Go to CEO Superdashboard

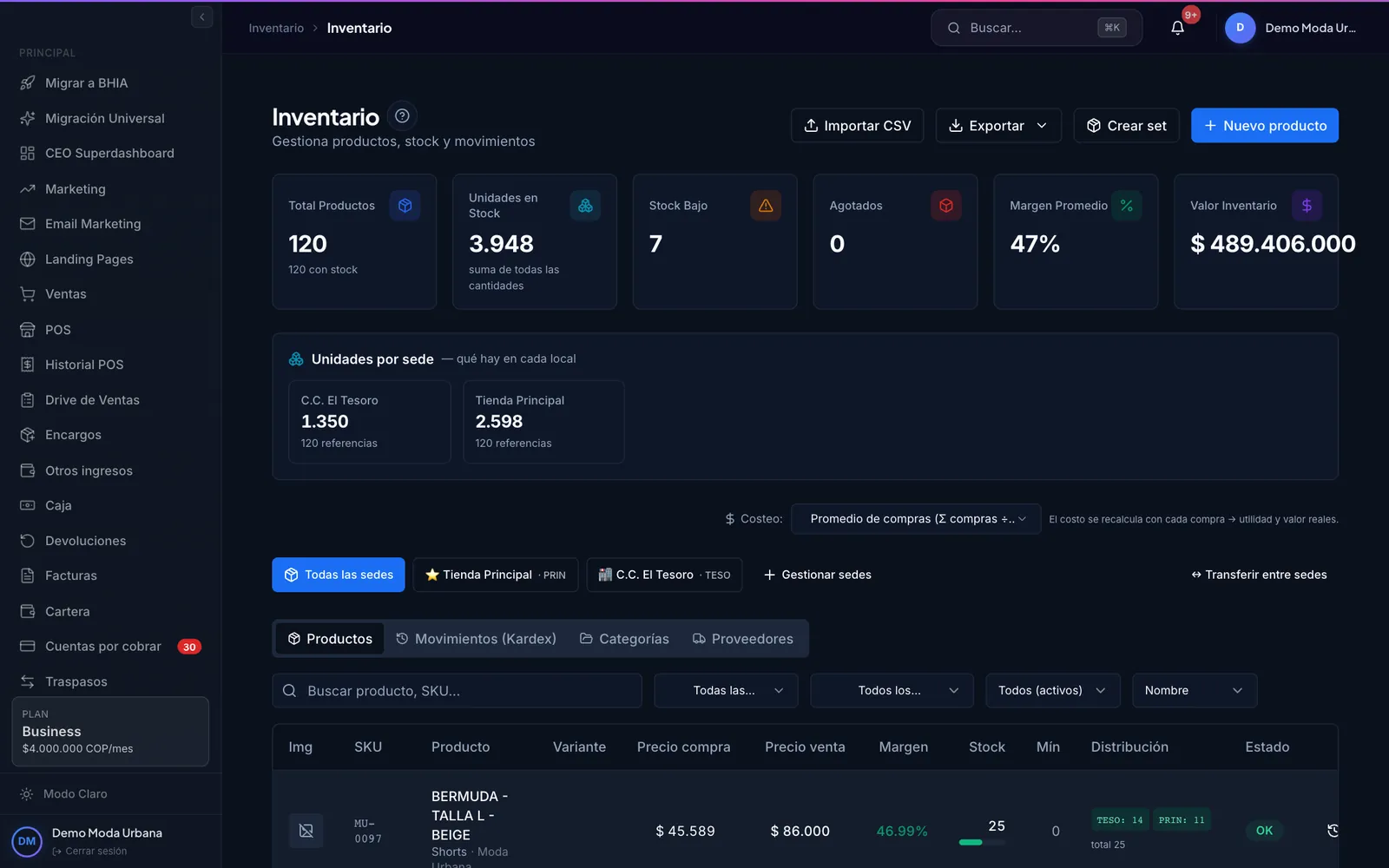(x=110, y=154)
